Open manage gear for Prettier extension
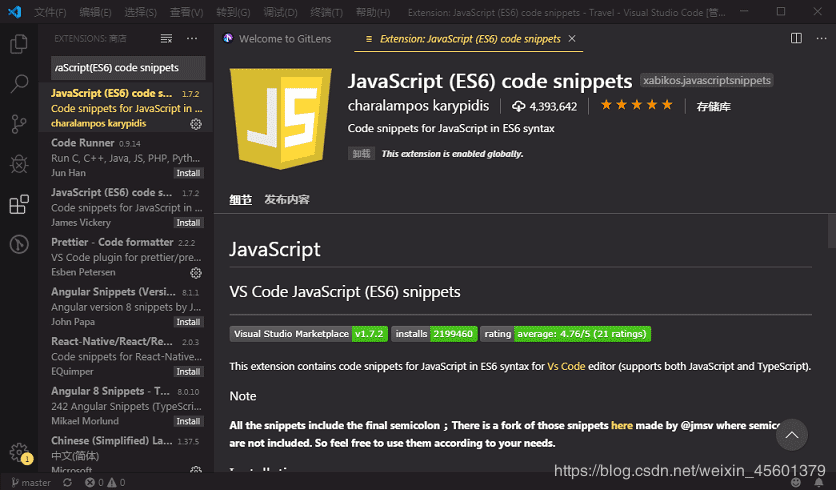The image size is (836, 490). point(196,272)
